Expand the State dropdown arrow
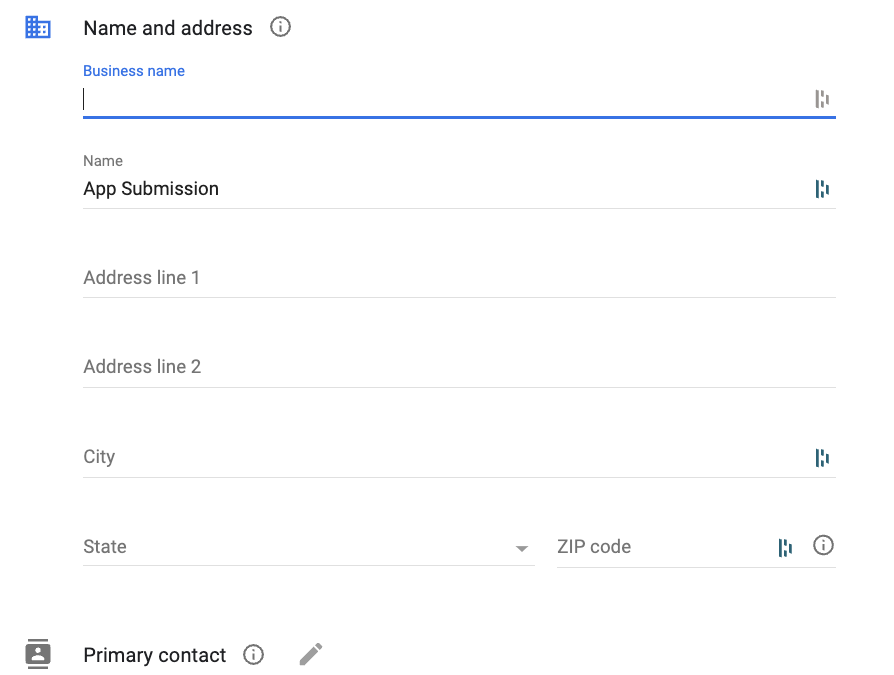Viewport: 894px width, 675px height. pyautogui.click(x=521, y=548)
